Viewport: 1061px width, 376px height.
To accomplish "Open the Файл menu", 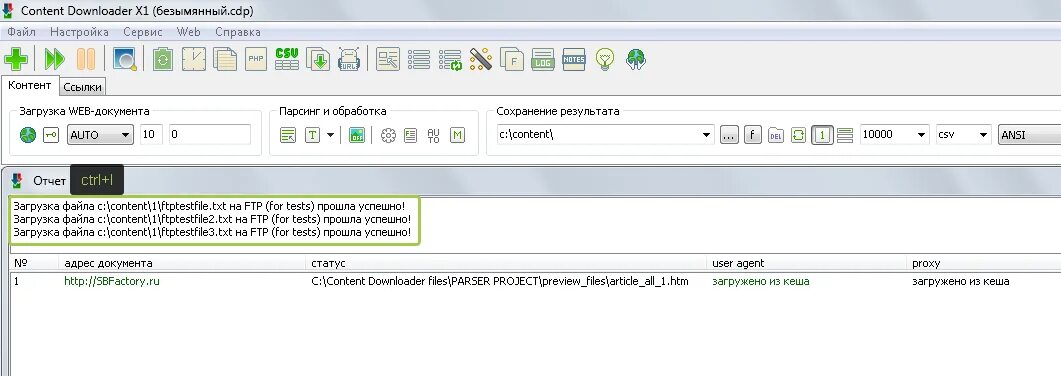I will 22,32.
